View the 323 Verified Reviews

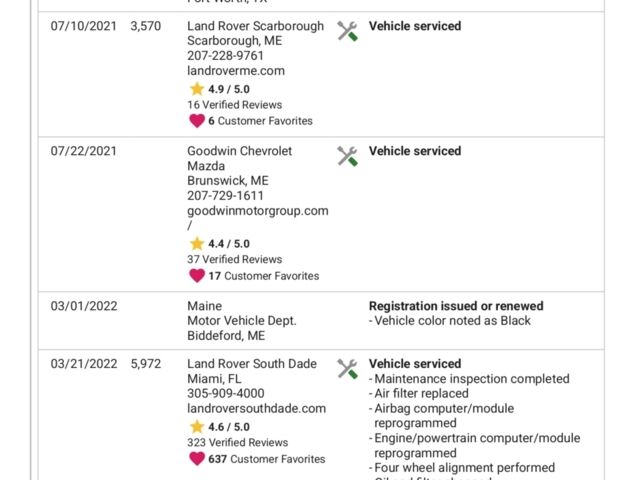(x=238, y=442)
